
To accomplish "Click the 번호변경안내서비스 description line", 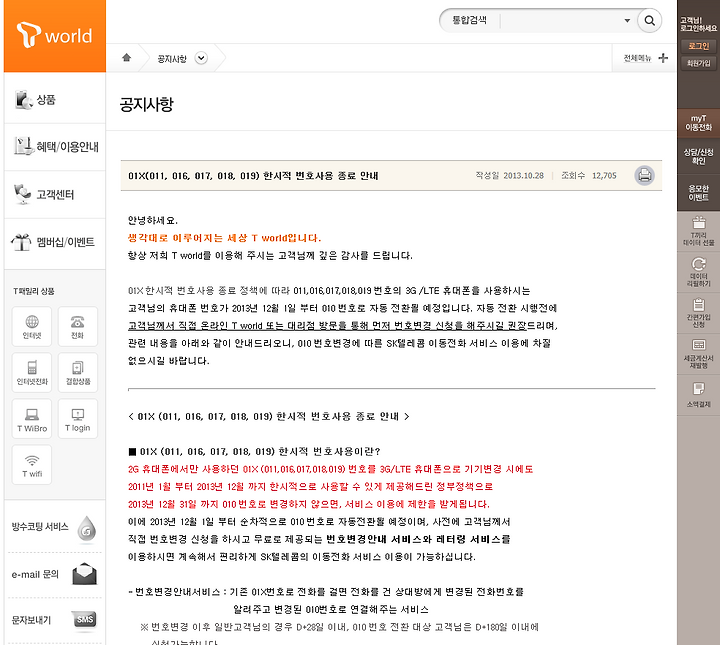I will [326, 592].
